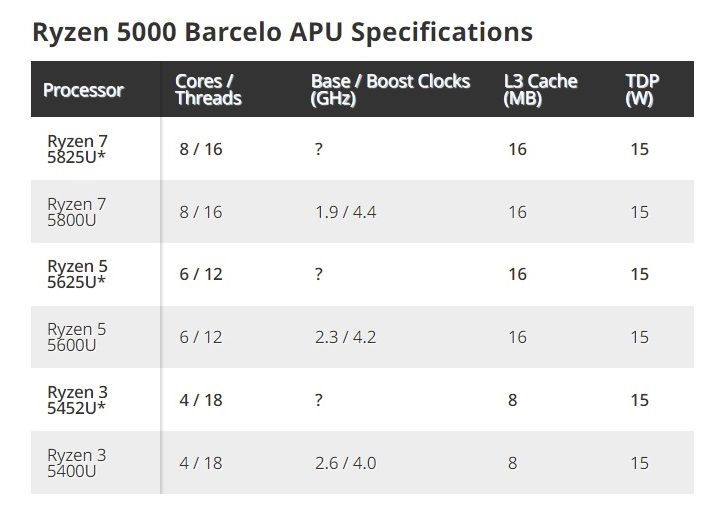This screenshot has height=523, width=722.
Task: Select the Cores / Threads column header
Action: 208,90
